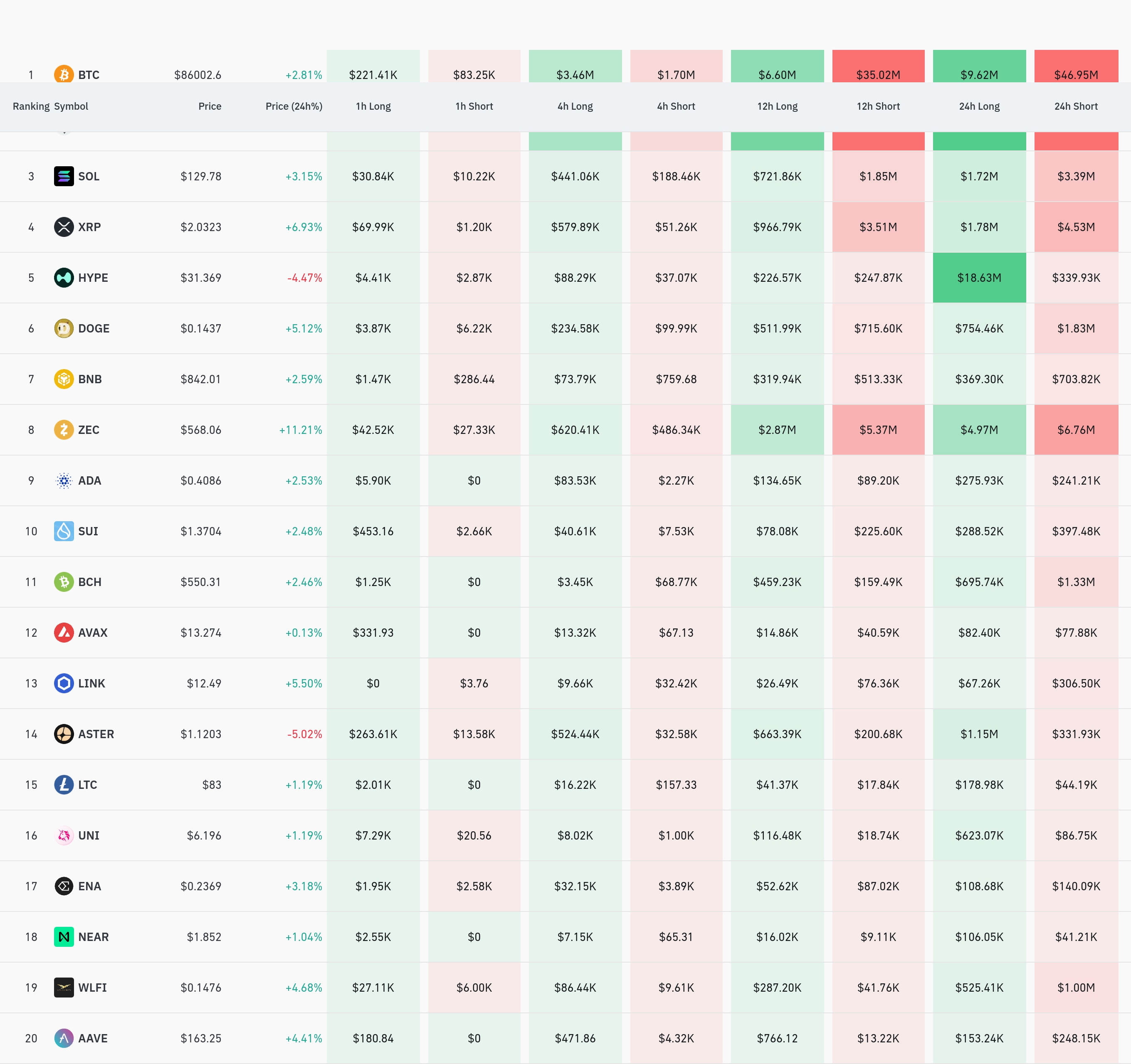Sort by 24h Long column header
The width and height of the screenshot is (1131, 1064).
point(978,106)
